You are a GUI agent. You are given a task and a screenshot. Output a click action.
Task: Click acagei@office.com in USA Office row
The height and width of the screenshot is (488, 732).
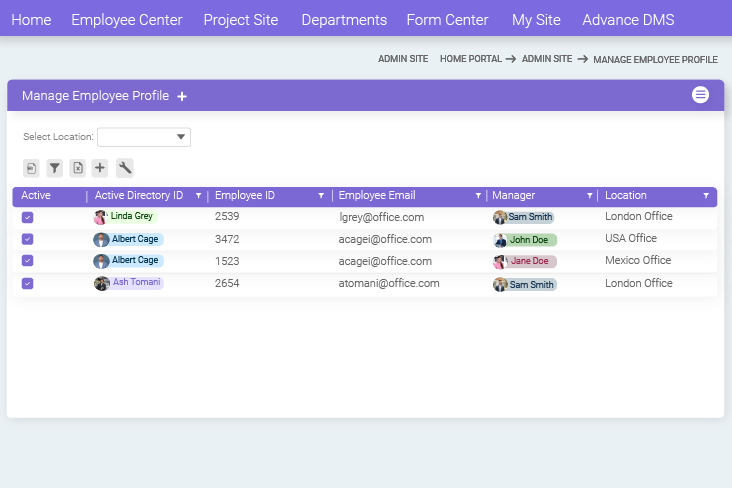(385, 240)
